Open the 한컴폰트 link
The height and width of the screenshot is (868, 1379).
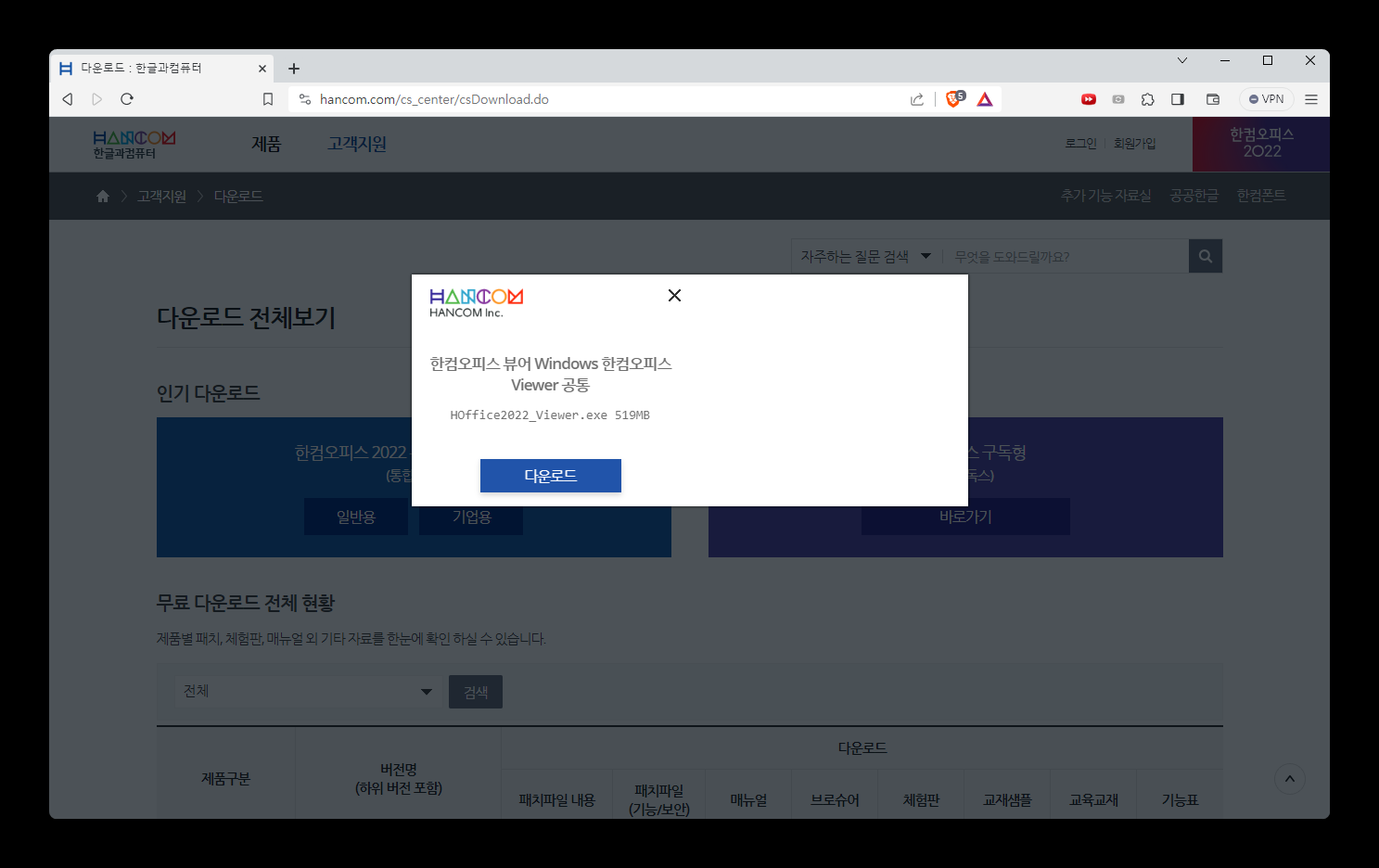[x=1261, y=196]
